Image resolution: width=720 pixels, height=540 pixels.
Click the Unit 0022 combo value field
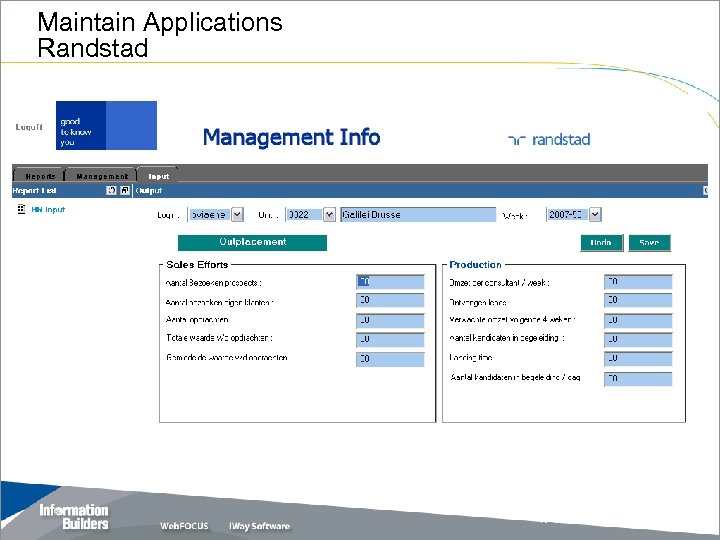point(304,214)
